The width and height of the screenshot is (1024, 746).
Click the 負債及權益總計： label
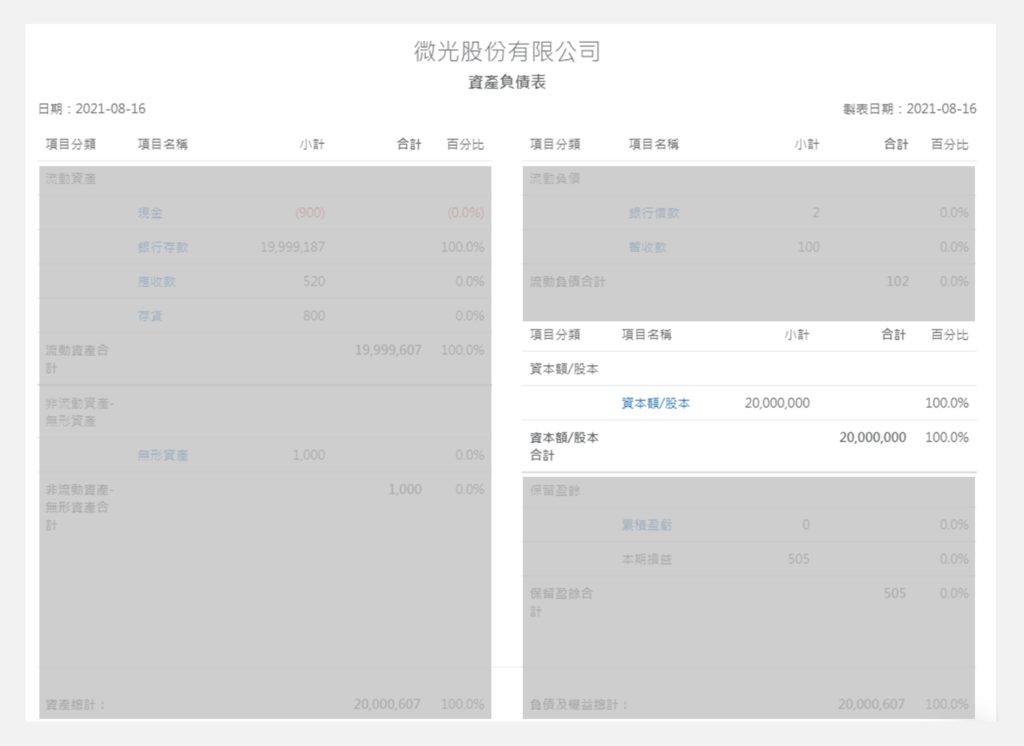click(x=579, y=705)
